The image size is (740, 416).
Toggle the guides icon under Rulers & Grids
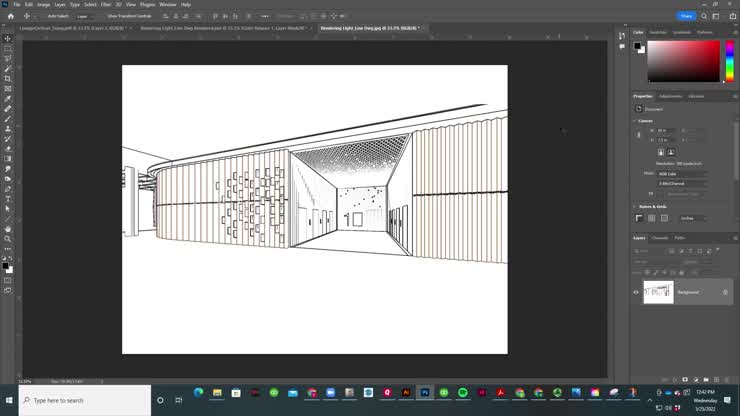[664, 218]
